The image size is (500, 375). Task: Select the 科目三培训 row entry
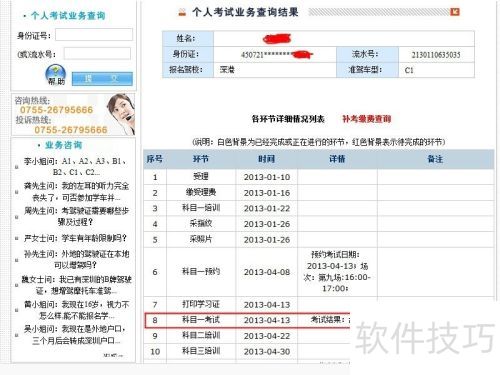[x=201, y=351]
